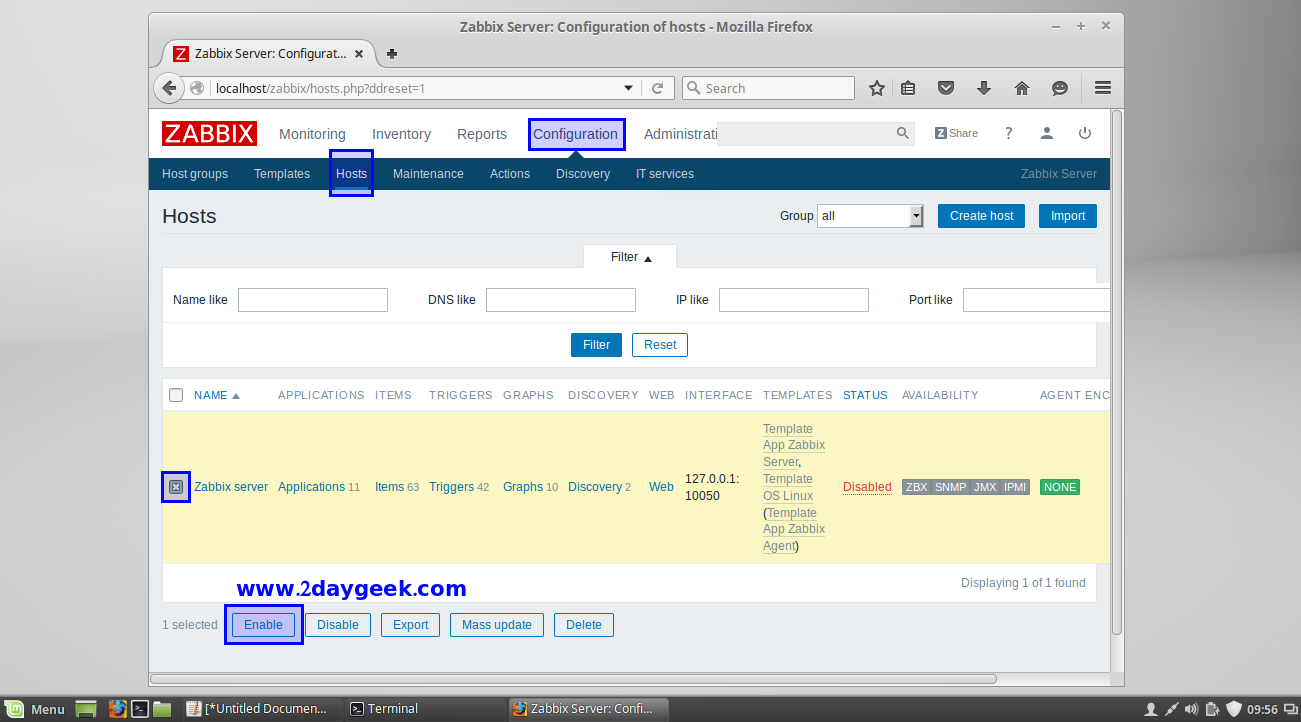Open the Maintenance submenu tab
1301x722 pixels.
(428, 174)
